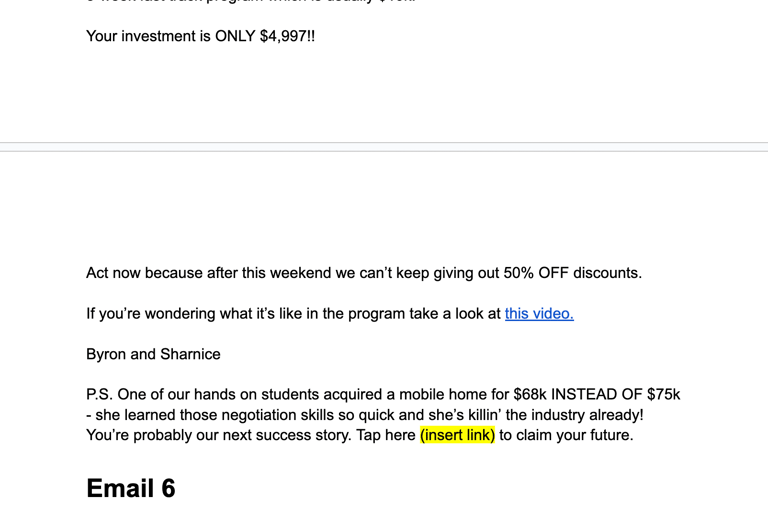Viewport: 768px width, 512px height.
Task: Click the "$4,997!!" price text
Action: (x=287, y=36)
